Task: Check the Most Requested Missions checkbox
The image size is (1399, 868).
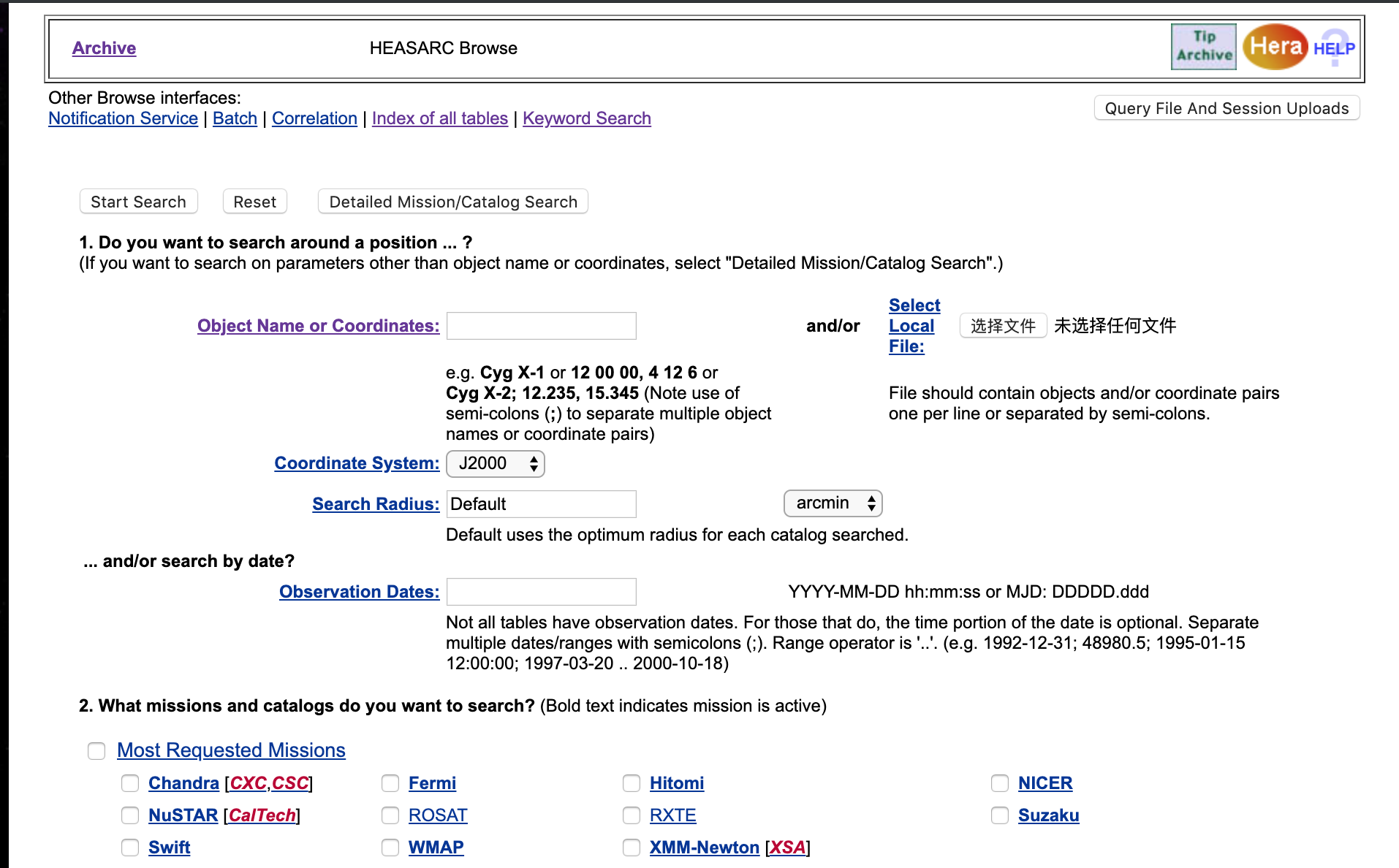Action: 96,751
